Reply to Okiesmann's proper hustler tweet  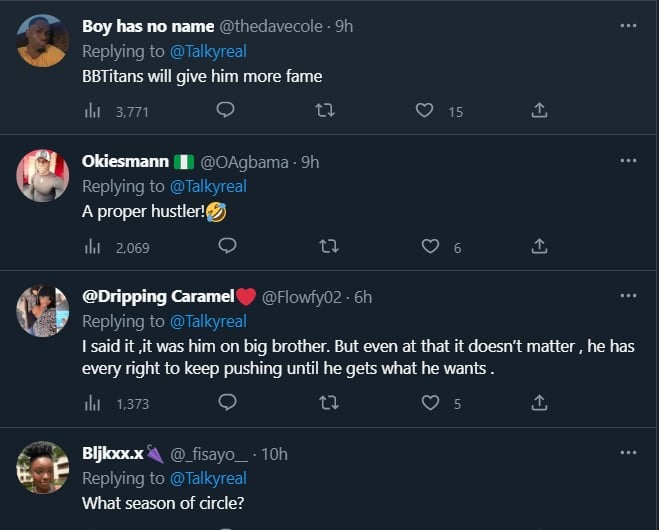click(x=227, y=246)
